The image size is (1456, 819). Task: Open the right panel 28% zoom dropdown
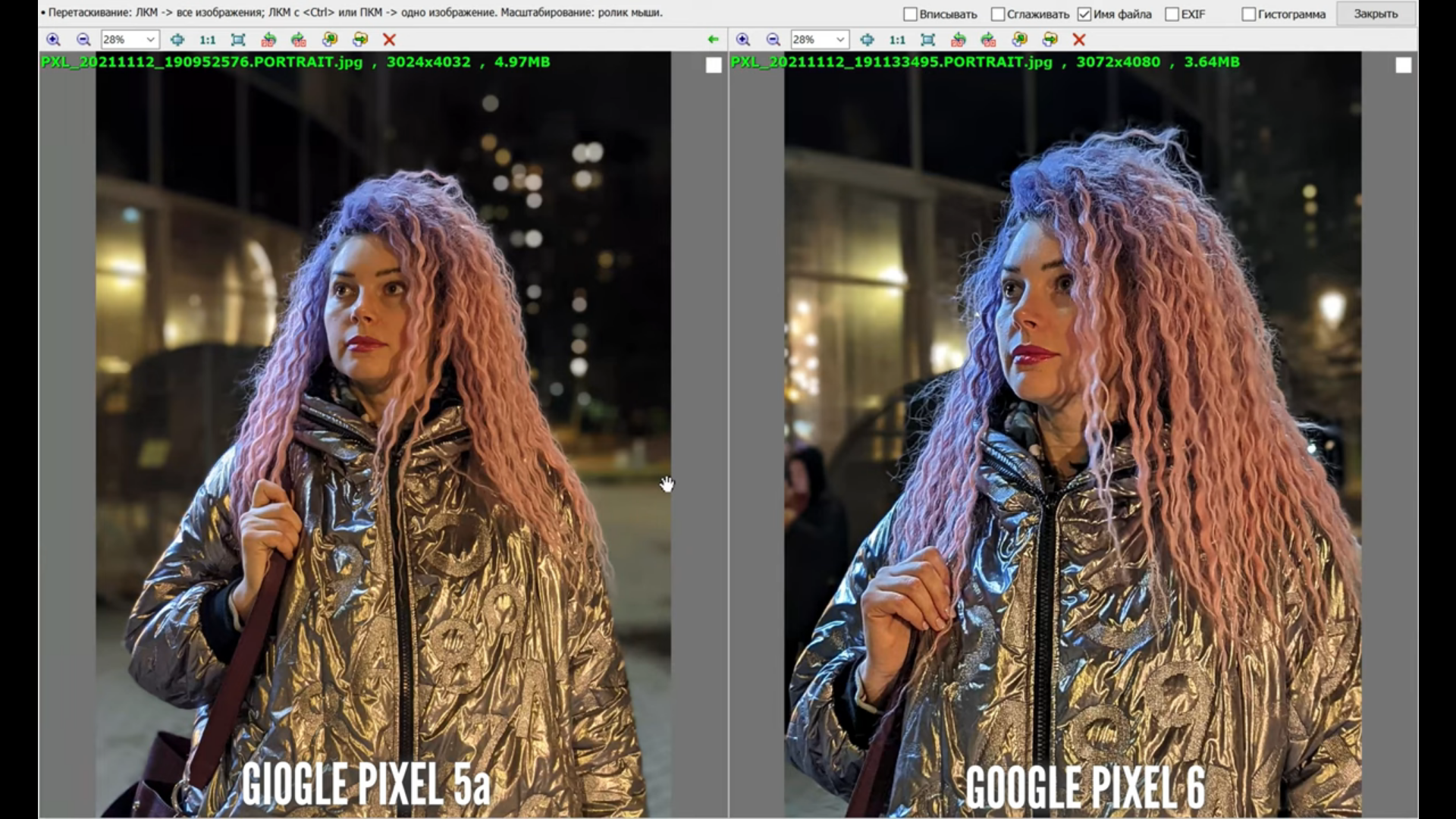point(839,39)
